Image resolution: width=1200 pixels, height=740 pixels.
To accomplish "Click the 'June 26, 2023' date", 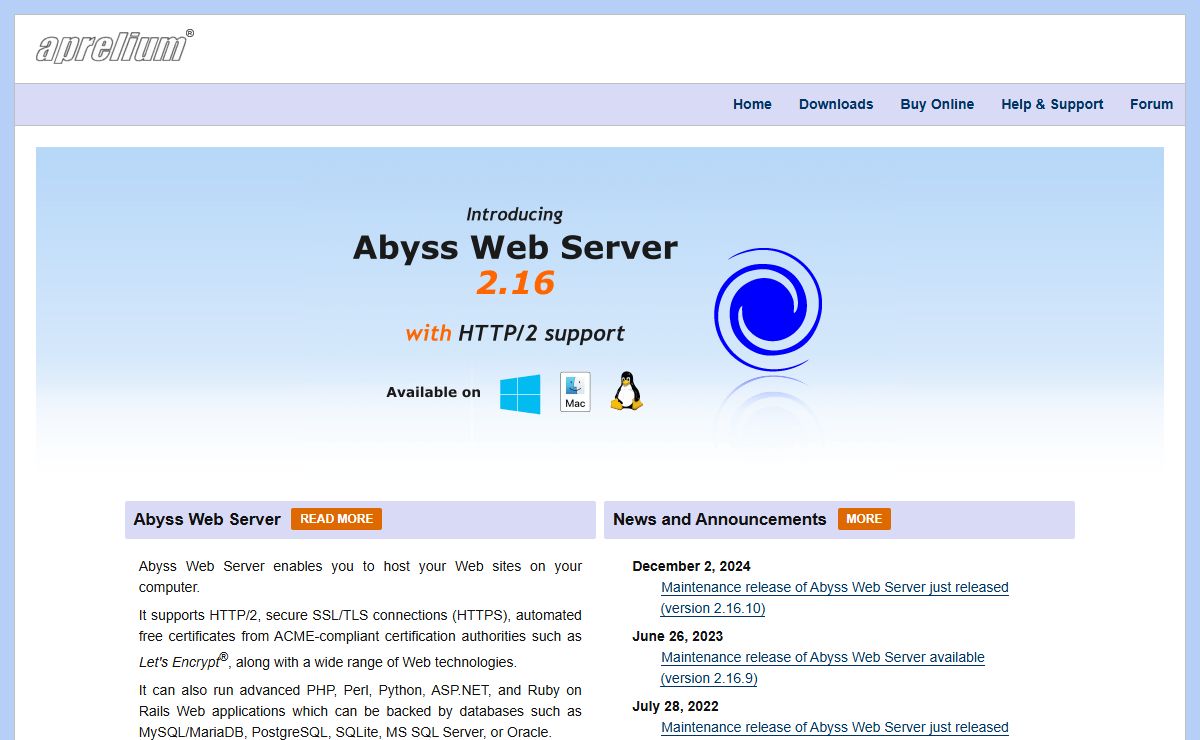I will pos(677,636).
